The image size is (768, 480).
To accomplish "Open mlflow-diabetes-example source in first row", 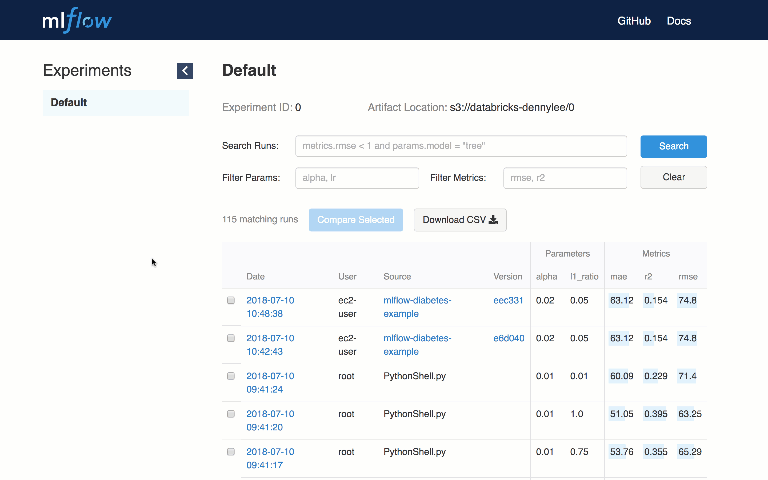I will [x=417, y=306].
